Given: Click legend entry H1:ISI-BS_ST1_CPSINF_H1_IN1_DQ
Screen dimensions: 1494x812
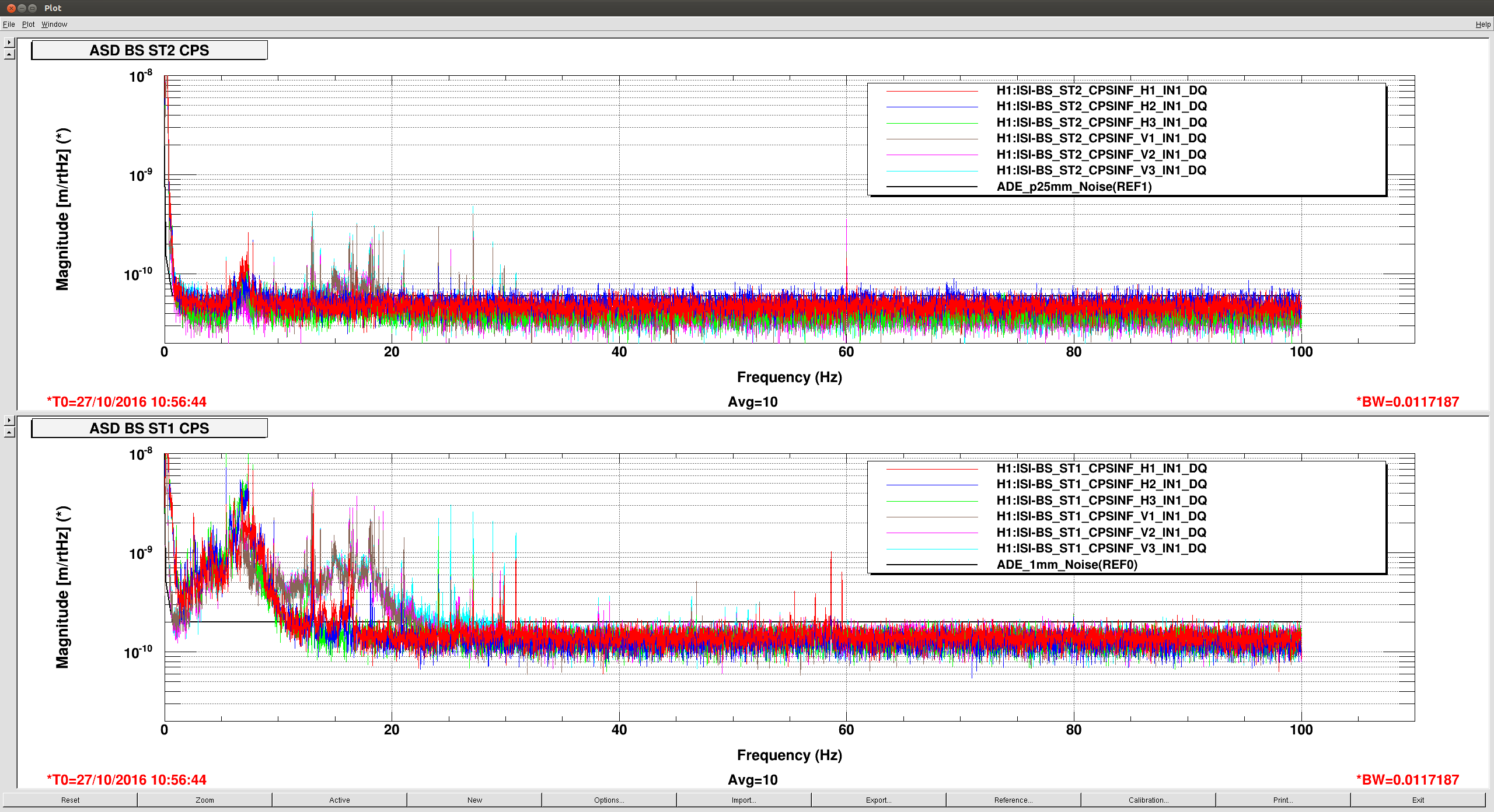Looking at the screenshot, I should coord(1101,468).
